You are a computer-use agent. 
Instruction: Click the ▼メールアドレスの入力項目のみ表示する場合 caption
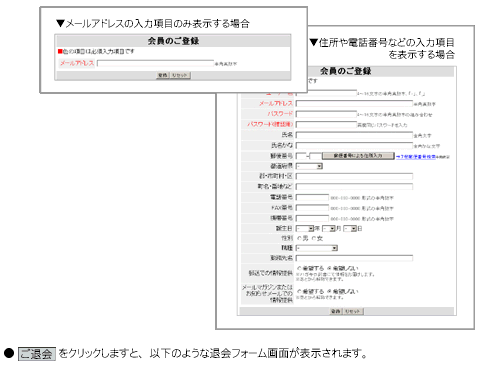[x=153, y=24]
